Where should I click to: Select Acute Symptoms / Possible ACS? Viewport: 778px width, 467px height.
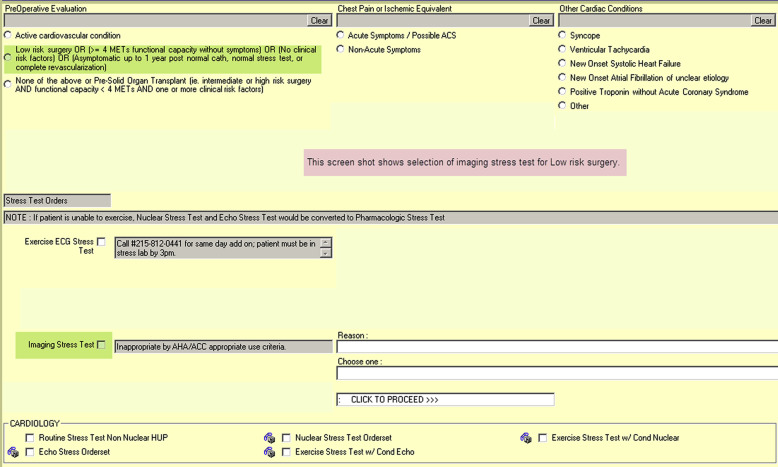pos(341,35)
